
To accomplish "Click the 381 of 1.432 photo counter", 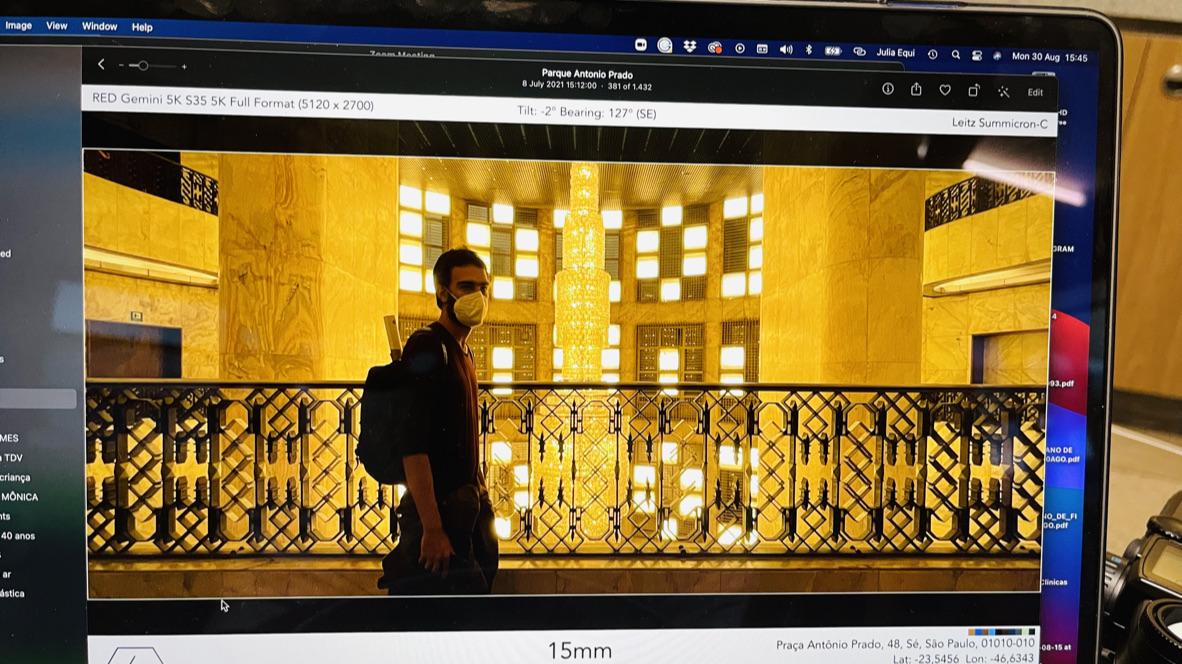I will [629, 87].
